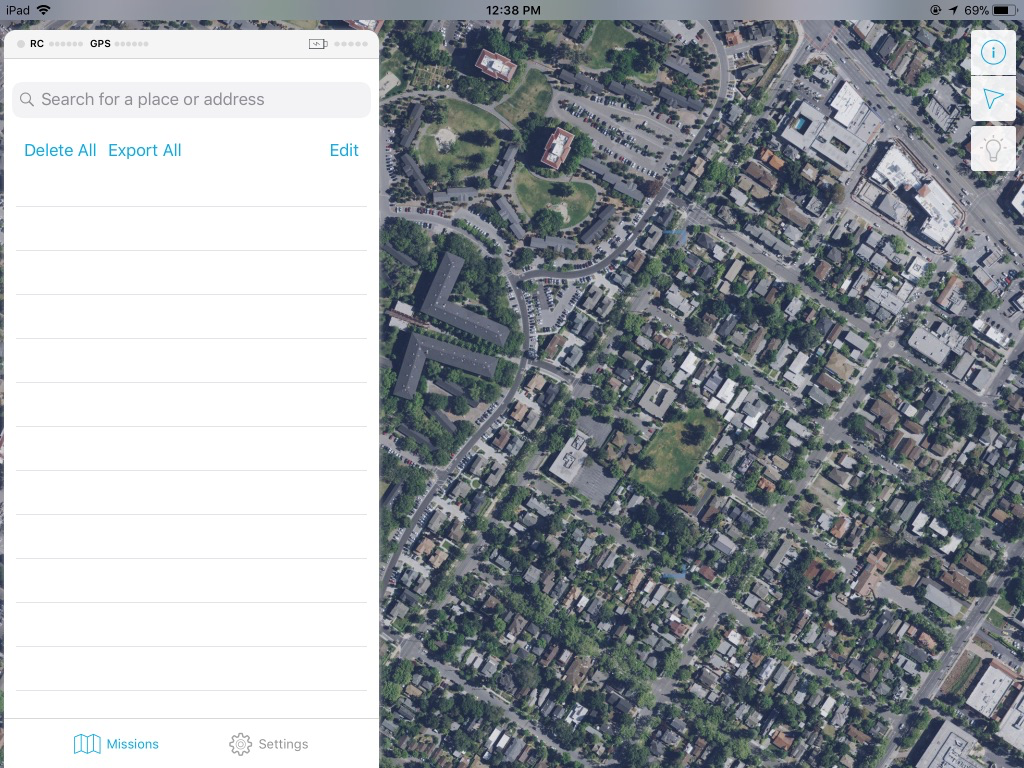Tap the location arrow to center map
Image resolution: width=1024 pixels, height=768 pixels.
(x=993, y=99)
